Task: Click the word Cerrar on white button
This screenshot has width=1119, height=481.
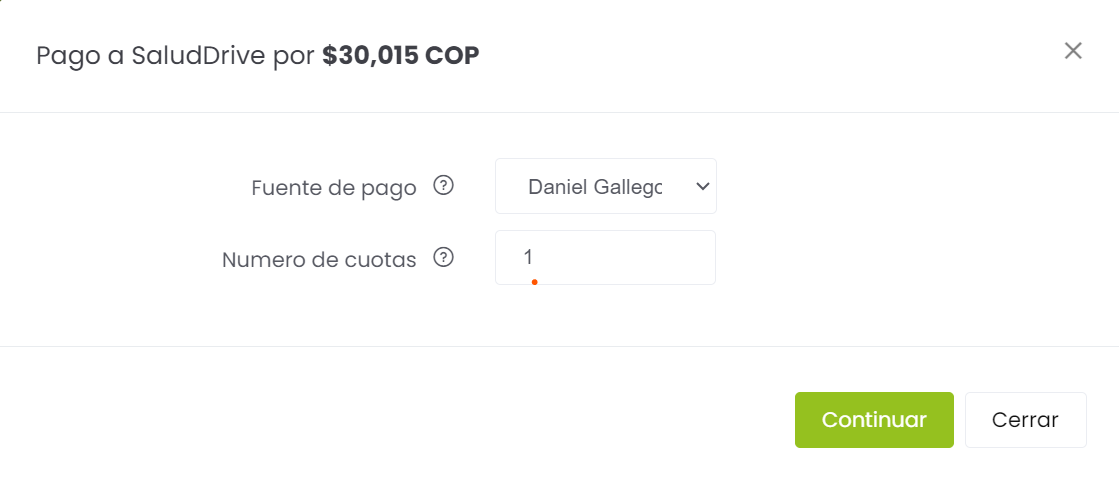Action: (x=1025, y=420)
